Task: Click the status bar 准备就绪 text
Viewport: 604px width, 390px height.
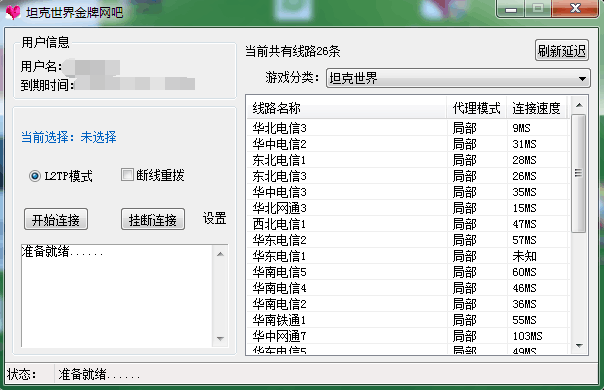Action: (99, 374)
